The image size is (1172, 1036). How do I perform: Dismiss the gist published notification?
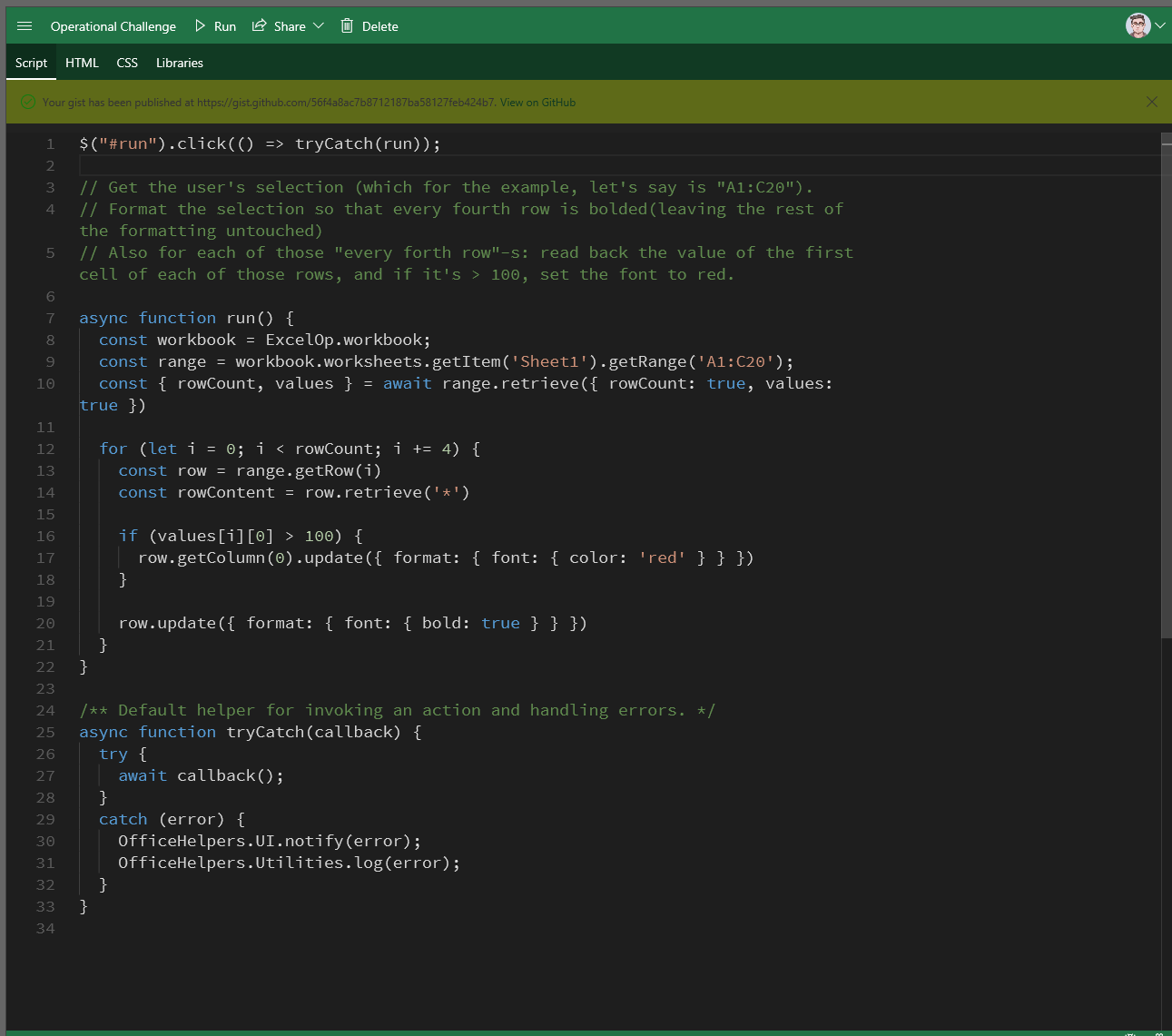tap(1151, 102)
